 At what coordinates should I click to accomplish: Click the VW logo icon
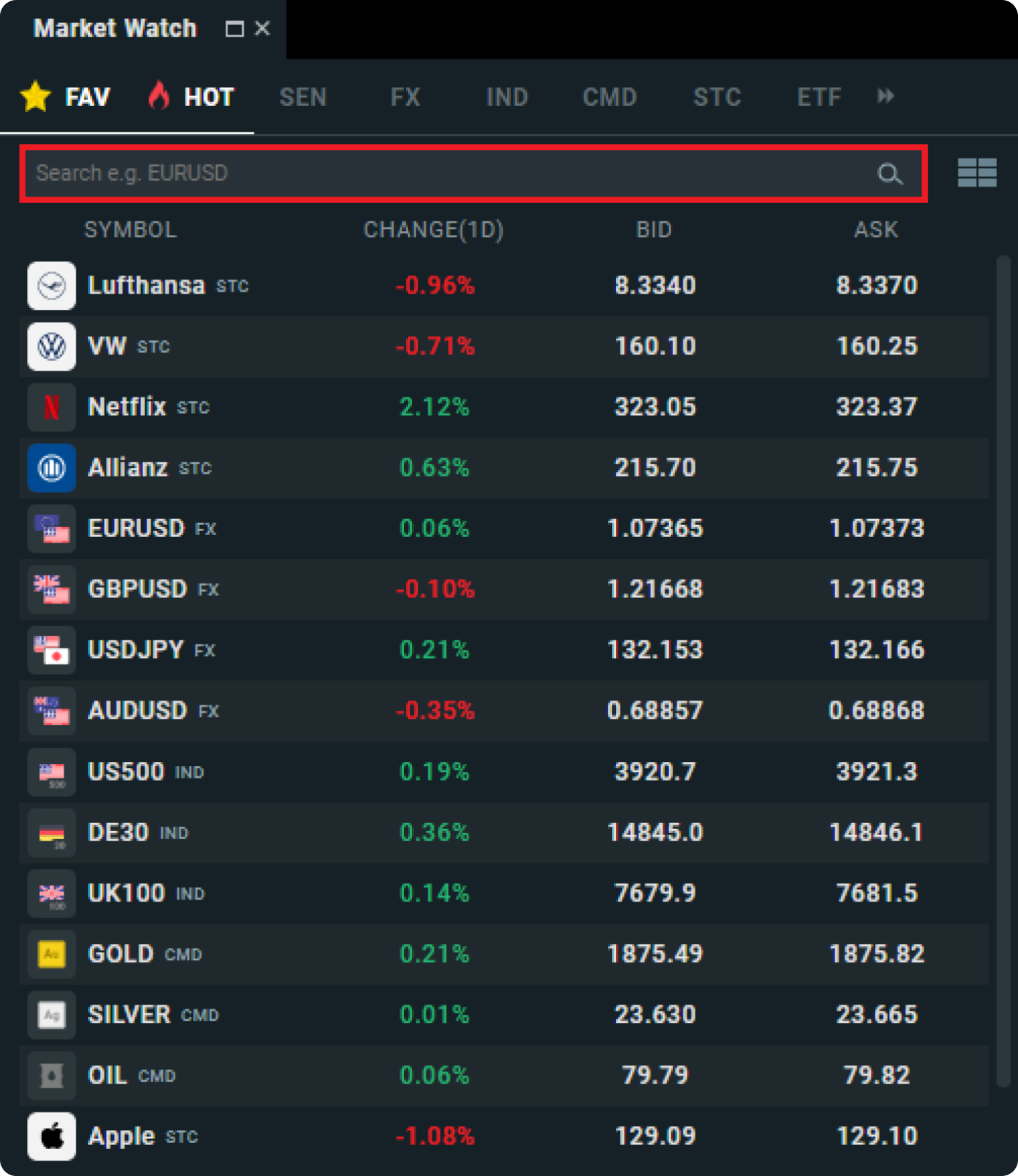(52, 346)
